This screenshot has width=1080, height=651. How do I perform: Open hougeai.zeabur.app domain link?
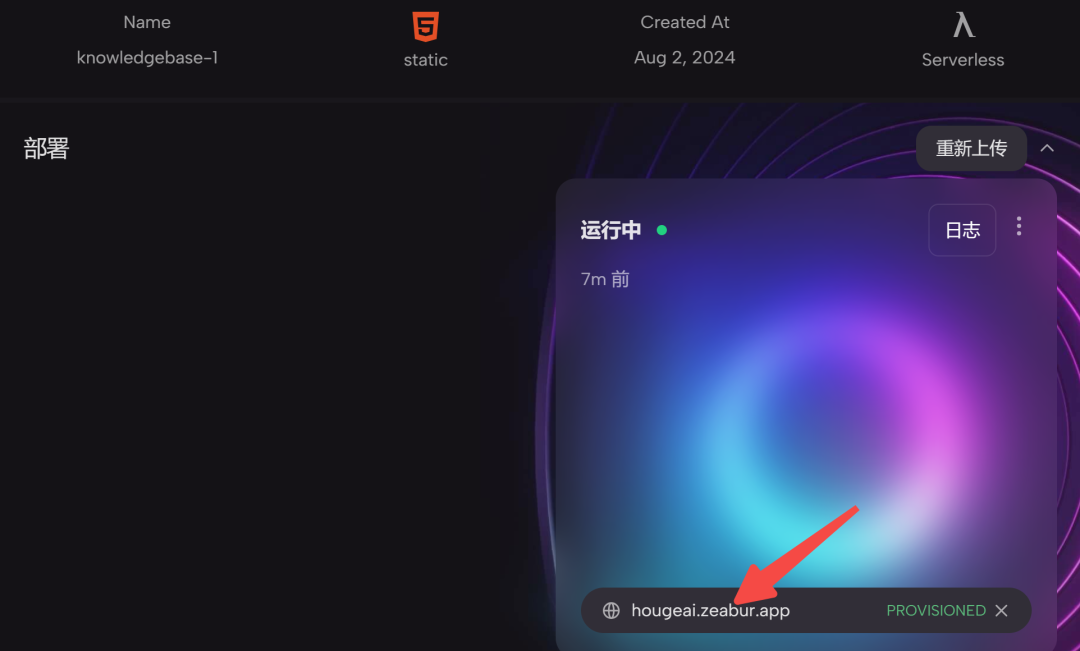(710, 610)
